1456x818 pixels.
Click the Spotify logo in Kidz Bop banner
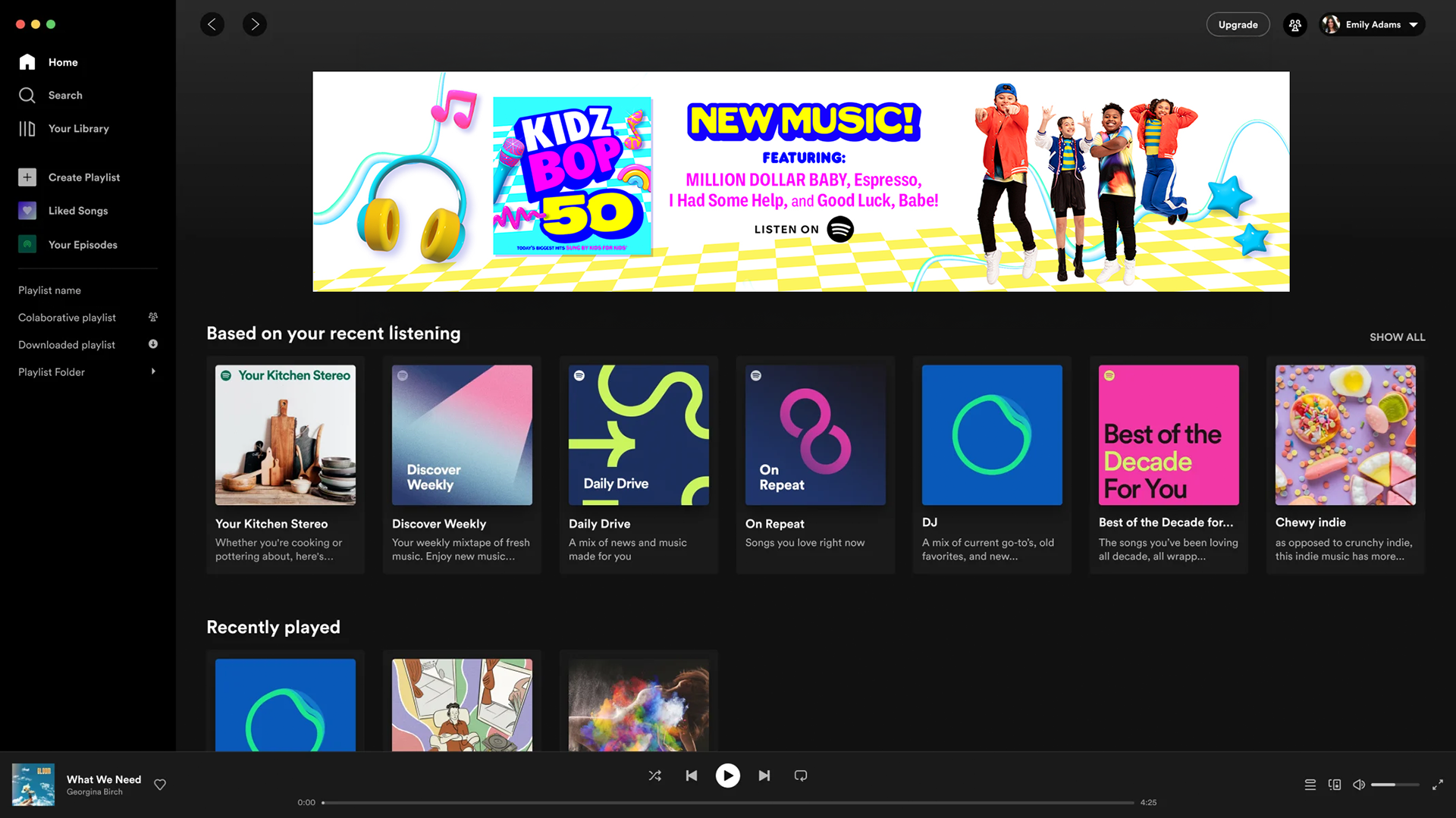pyautogui.click(x=840, y=229)
